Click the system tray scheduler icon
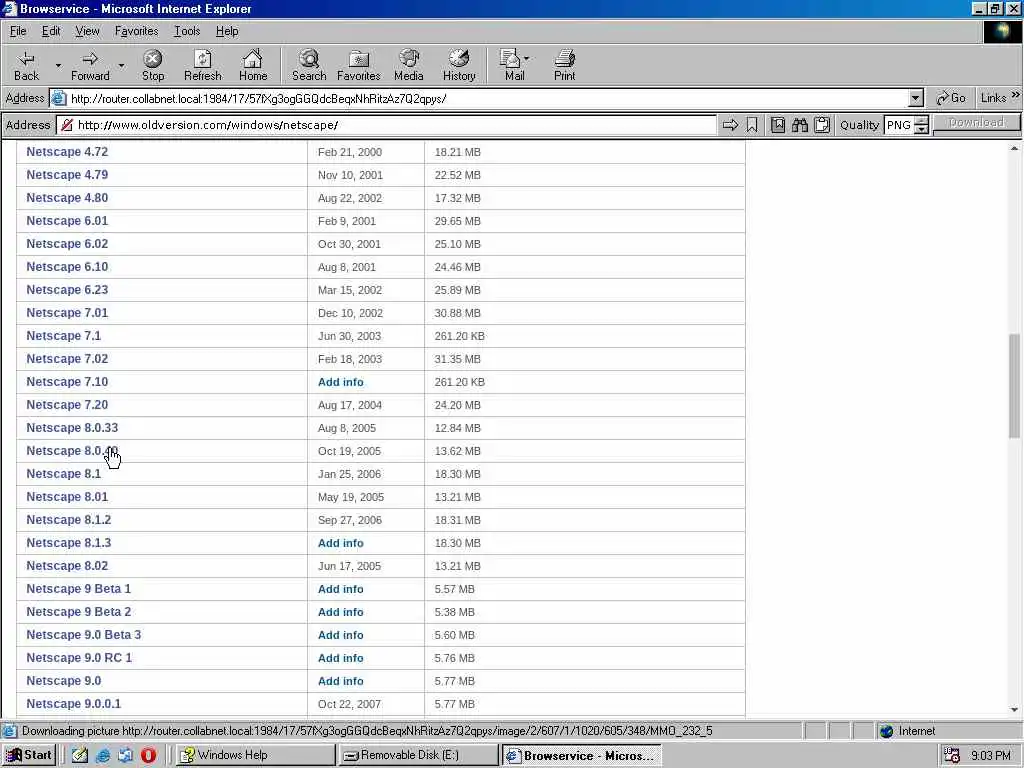 click(952, 756)
